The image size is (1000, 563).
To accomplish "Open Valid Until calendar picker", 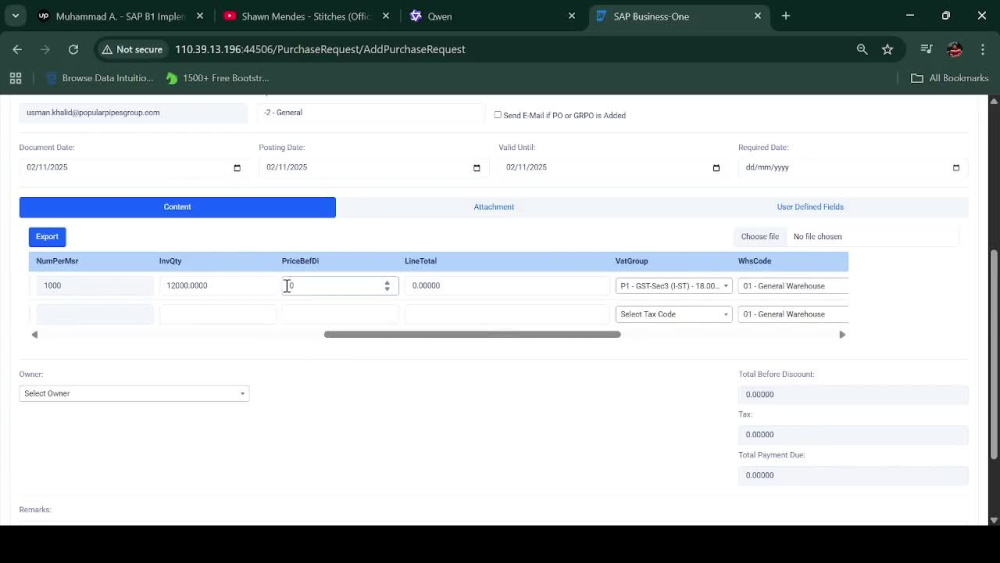I will point(716,168).
